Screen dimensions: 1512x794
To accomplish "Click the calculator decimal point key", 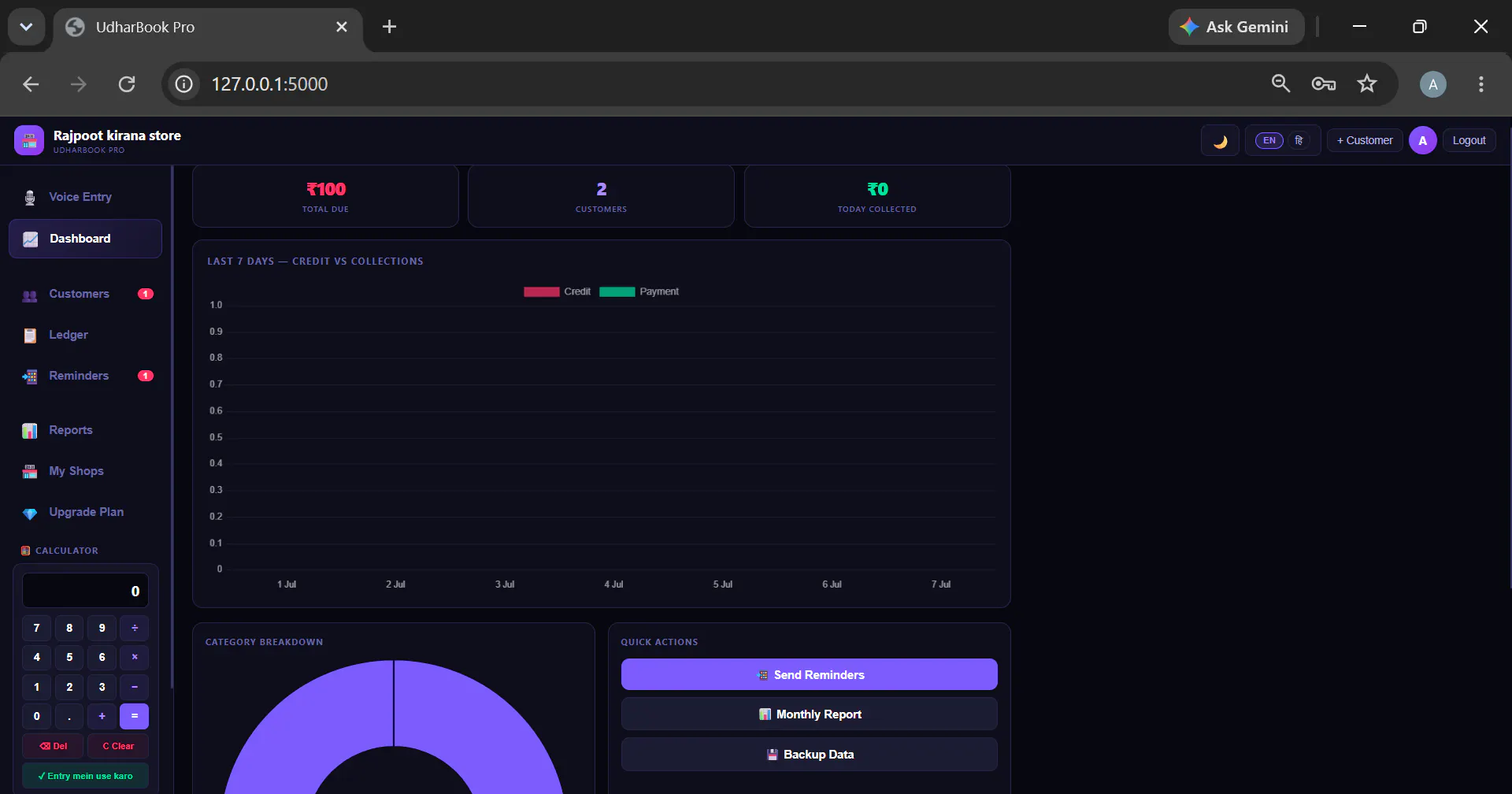I will (x=69, y=716).
